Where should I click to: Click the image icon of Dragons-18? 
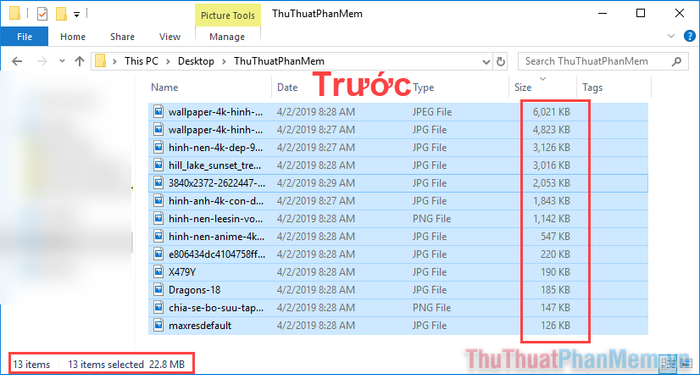[x=158, y=289]
